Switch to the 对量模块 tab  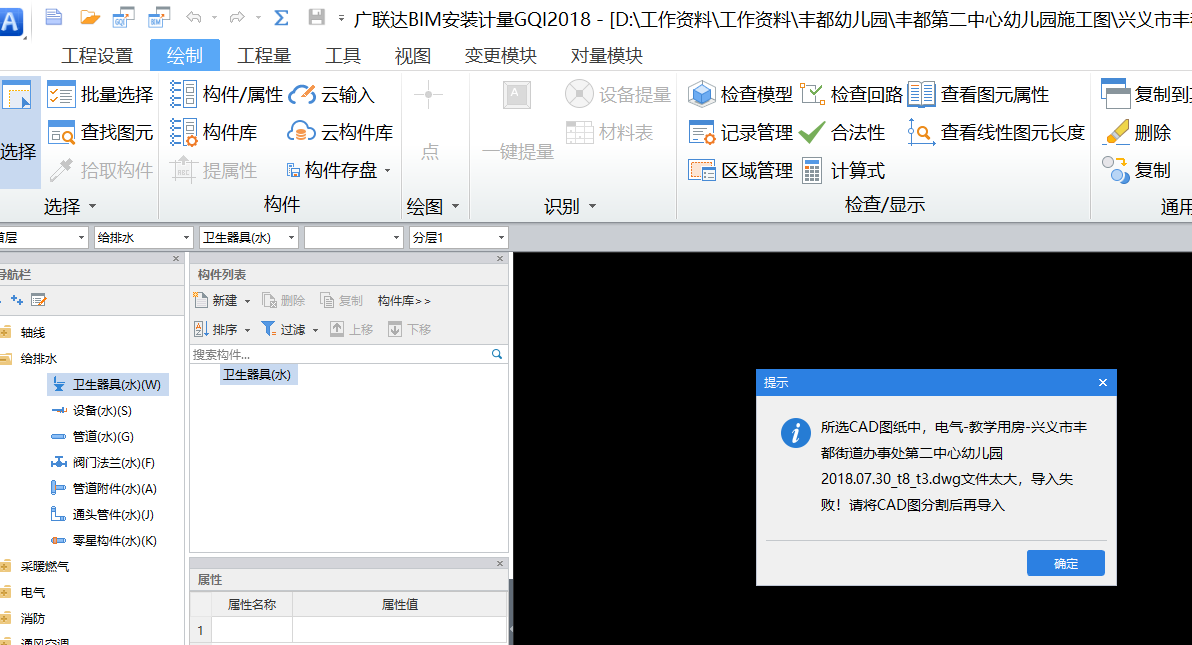(607, 56)
